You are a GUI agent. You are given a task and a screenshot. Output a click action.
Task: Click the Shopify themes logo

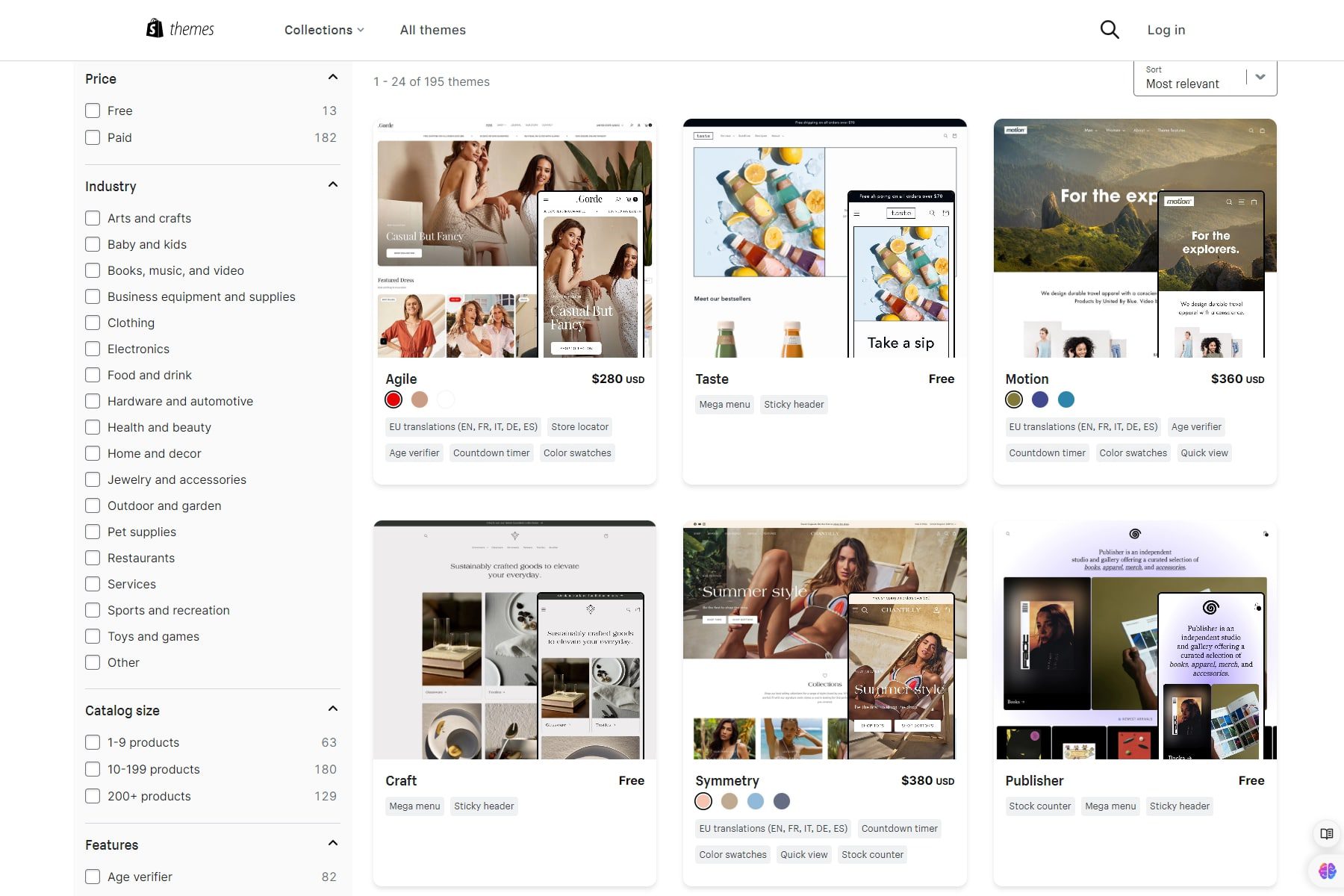click(181, 29)
